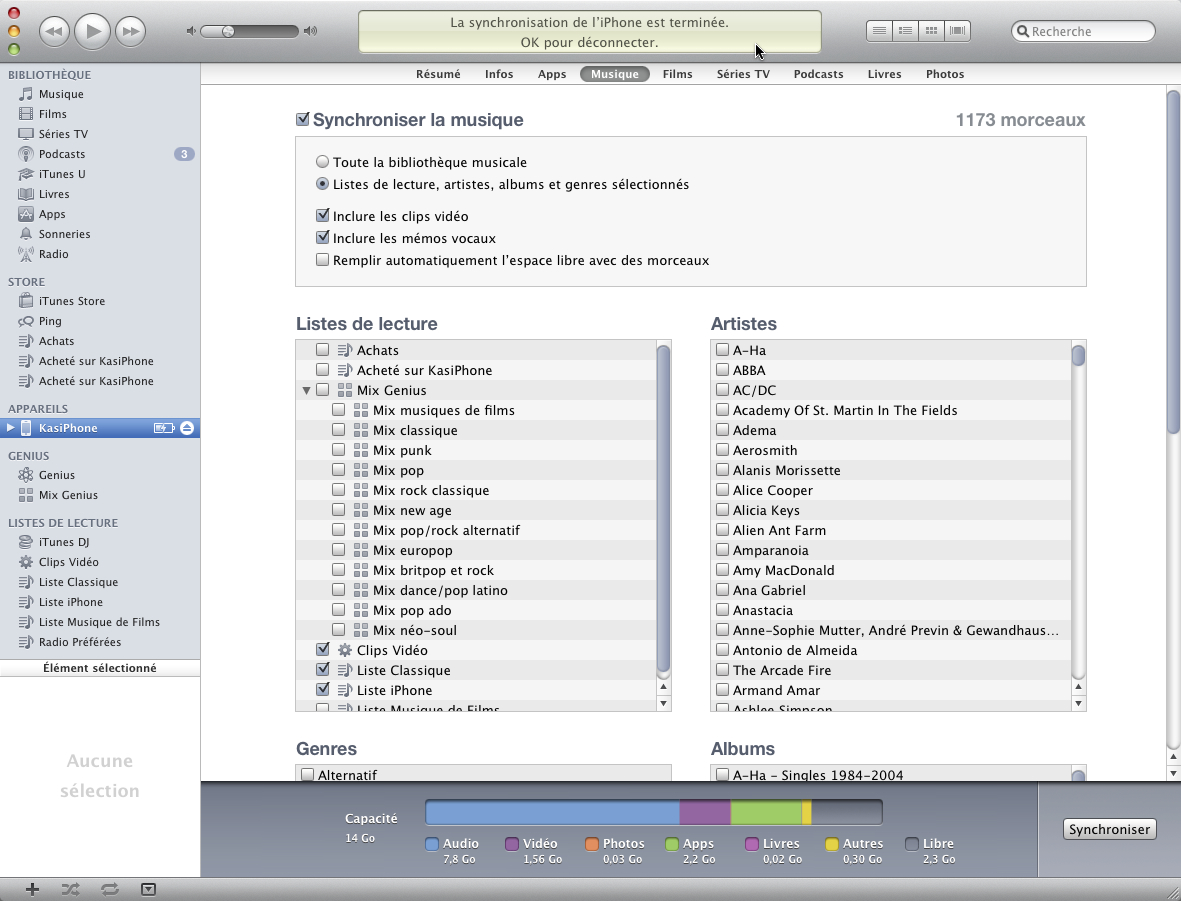Screen dimensions: 1181x901
Task: Open the Résumé tab
Action: 438,74
